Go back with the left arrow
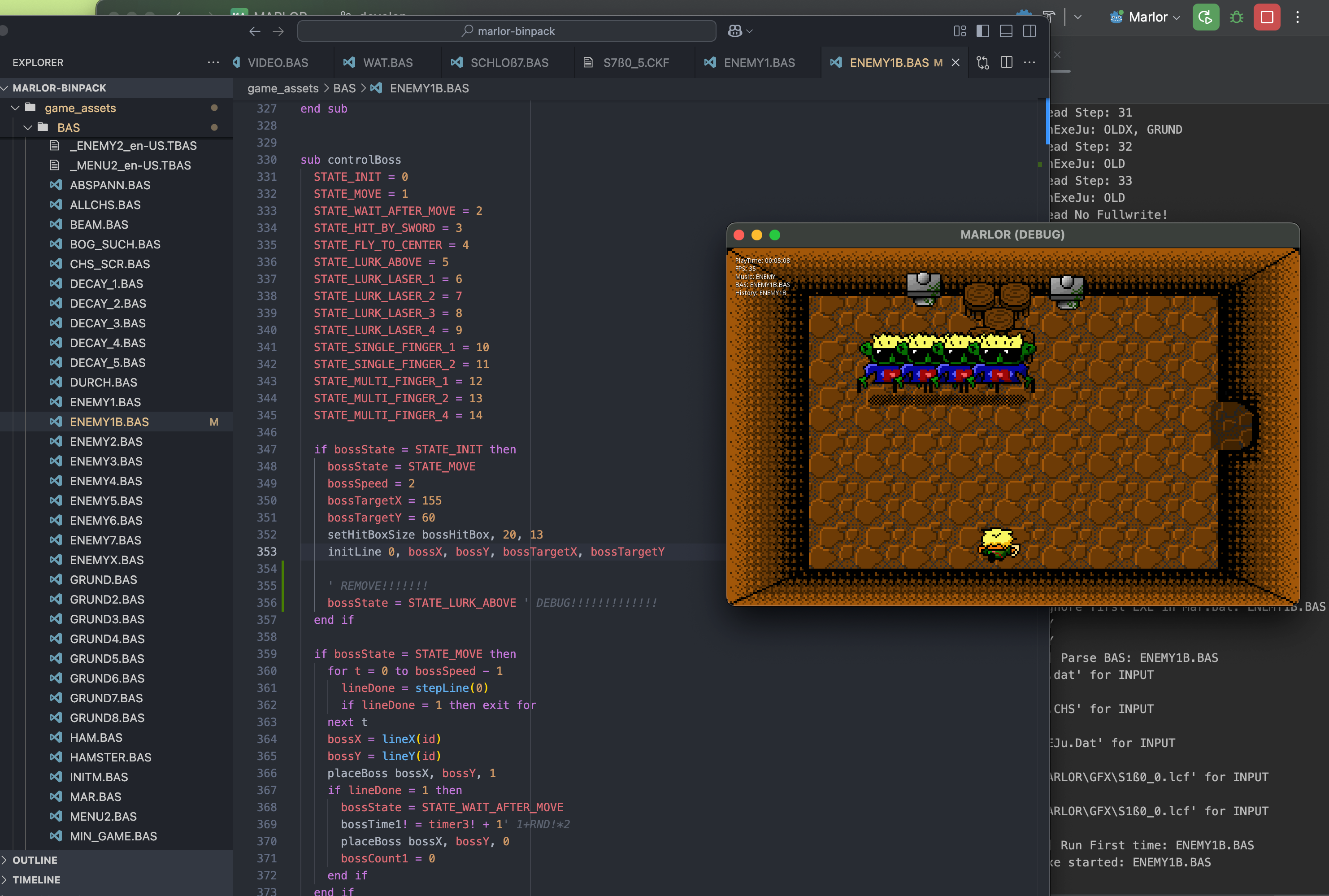The width and height of the screenshot is (1329, 896). pyautogui.click(x=255, y=31)
